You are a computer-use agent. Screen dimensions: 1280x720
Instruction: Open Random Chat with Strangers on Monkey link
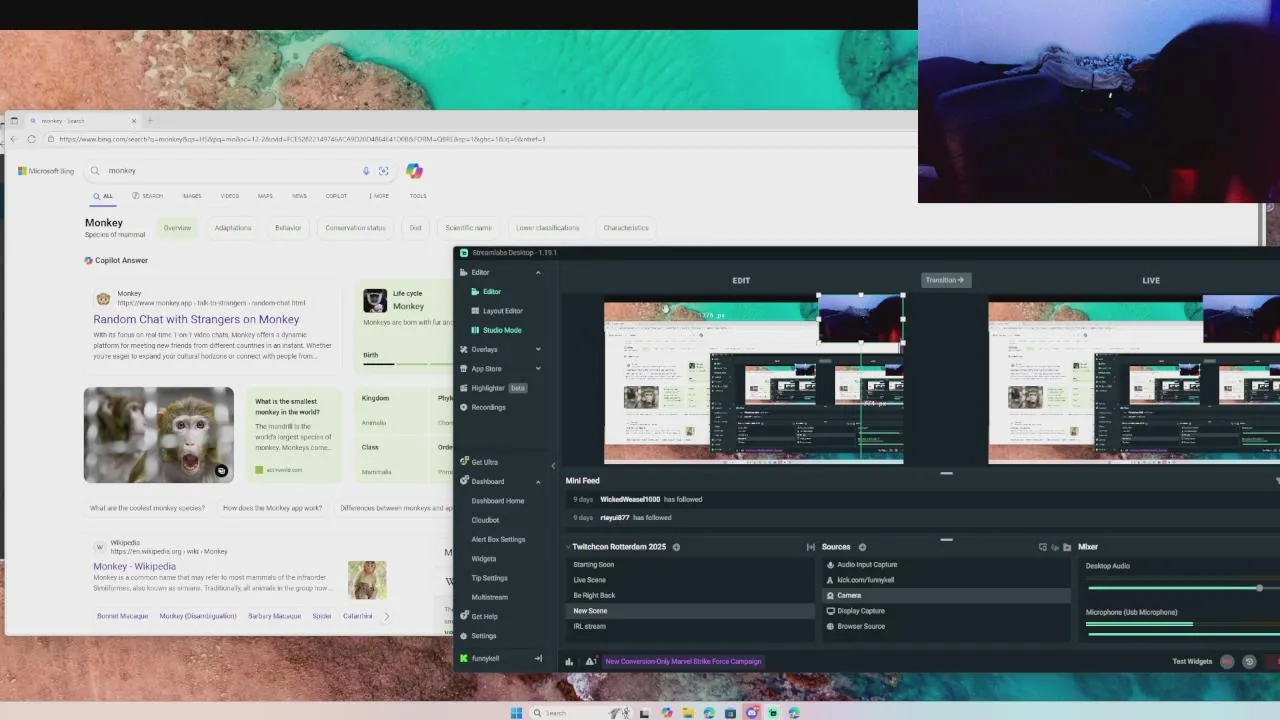coord(196,320)
